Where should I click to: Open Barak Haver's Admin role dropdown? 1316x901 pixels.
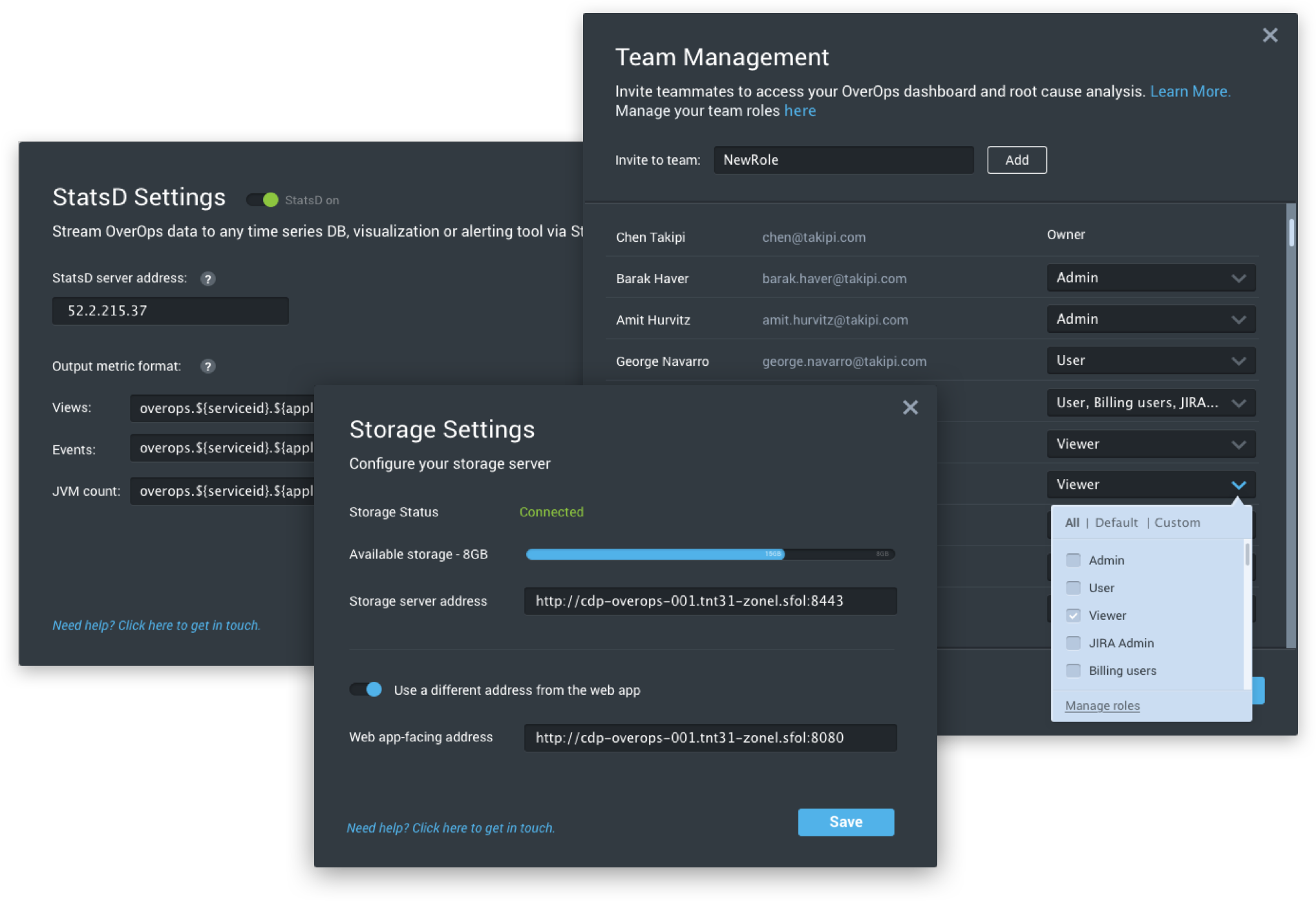point(1151,278)
